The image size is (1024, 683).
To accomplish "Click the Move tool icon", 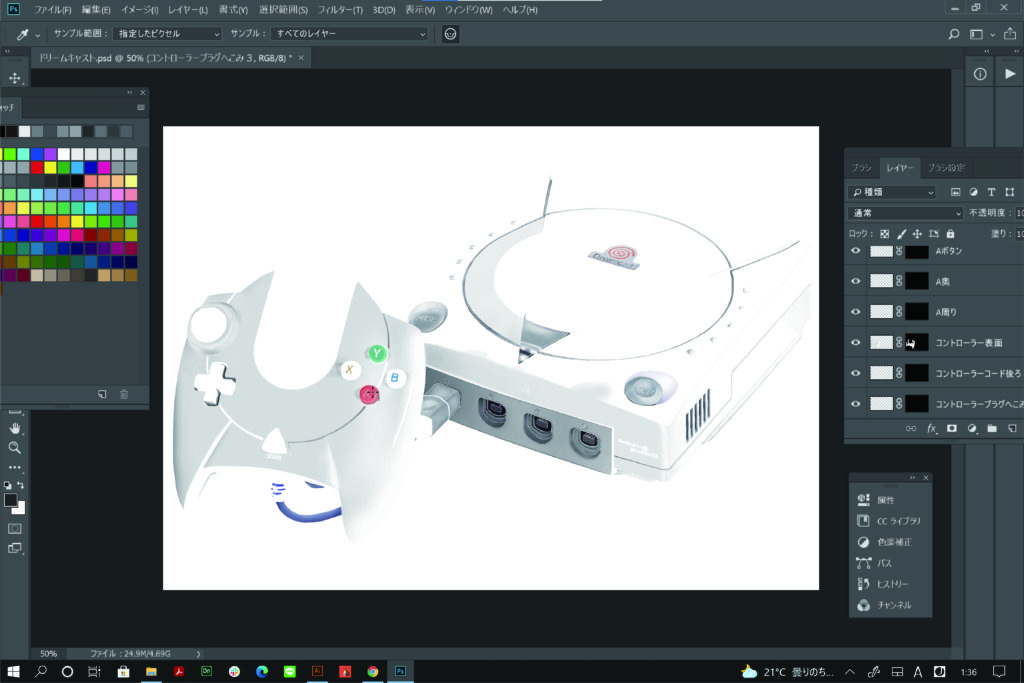I will [x=14, y=78].
